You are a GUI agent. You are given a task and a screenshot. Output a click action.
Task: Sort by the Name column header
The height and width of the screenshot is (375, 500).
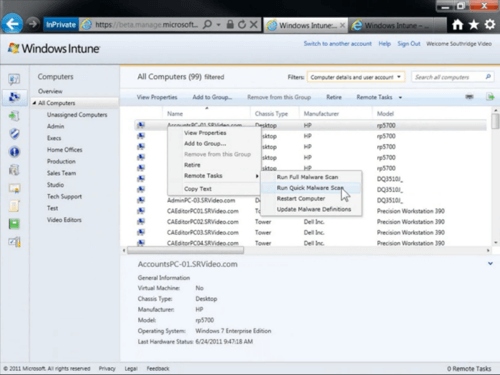(x=175, y=114)
